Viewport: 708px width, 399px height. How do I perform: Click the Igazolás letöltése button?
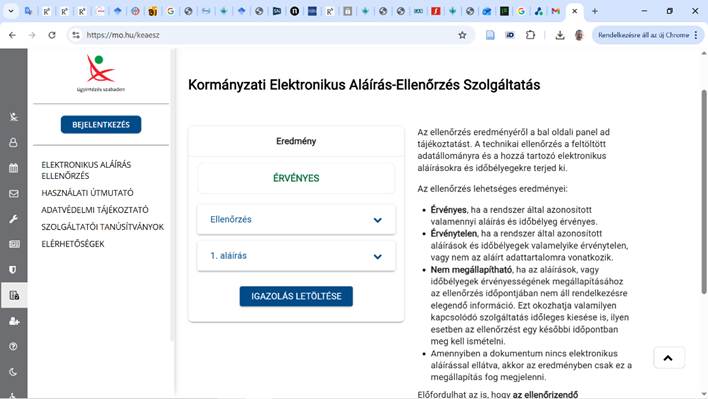click(x=296, y=296)
